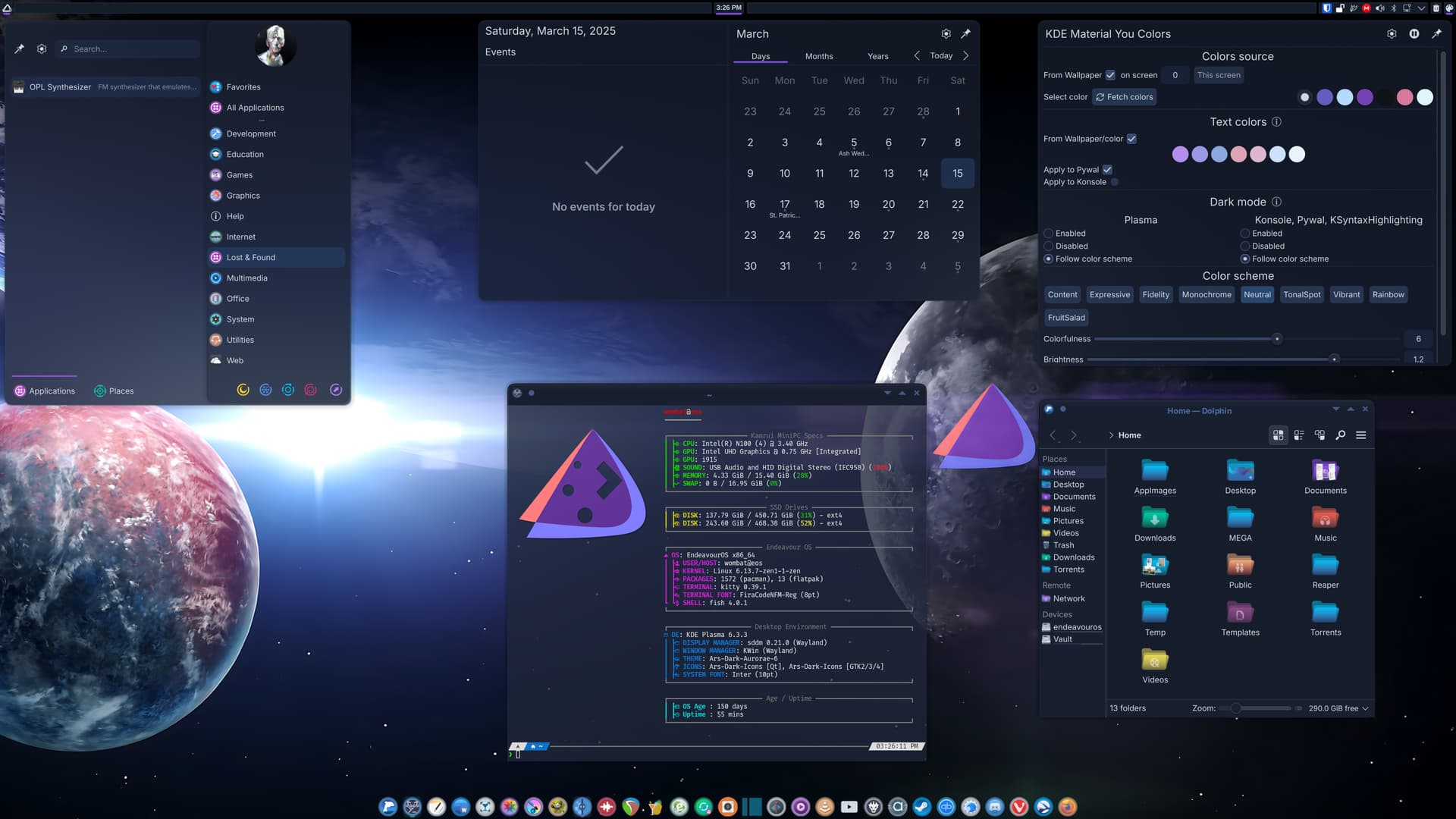Viewport: 1456px width, 819px height.
Task: Switch Dolphin to details tree view mode
Action: point(1319,435)
